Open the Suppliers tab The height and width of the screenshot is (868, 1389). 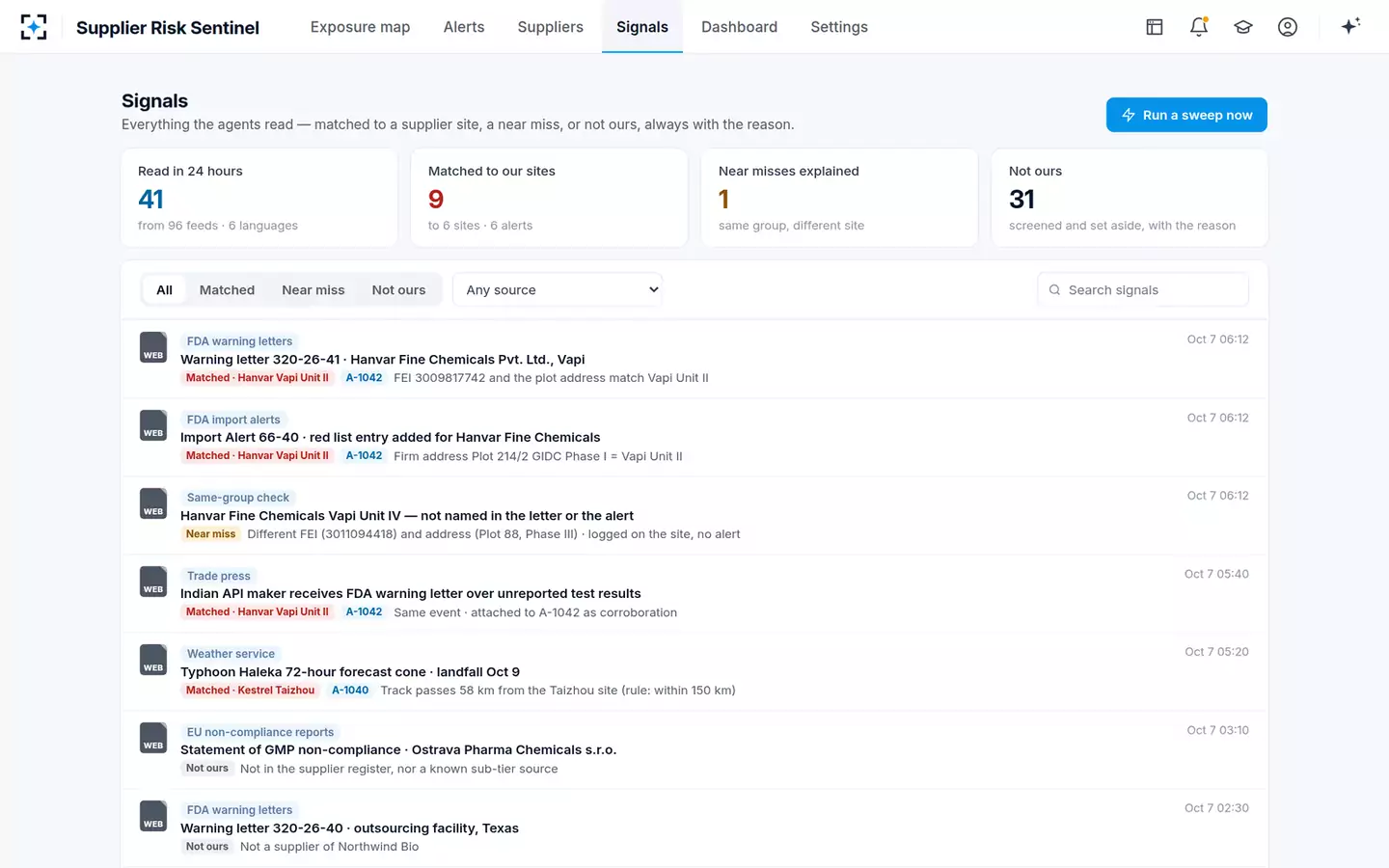551,27
